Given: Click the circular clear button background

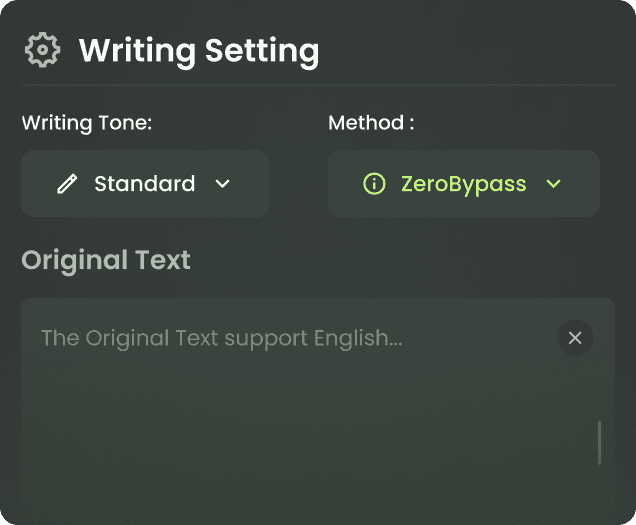Looking at the screenshot, I should tap(575, 338).
